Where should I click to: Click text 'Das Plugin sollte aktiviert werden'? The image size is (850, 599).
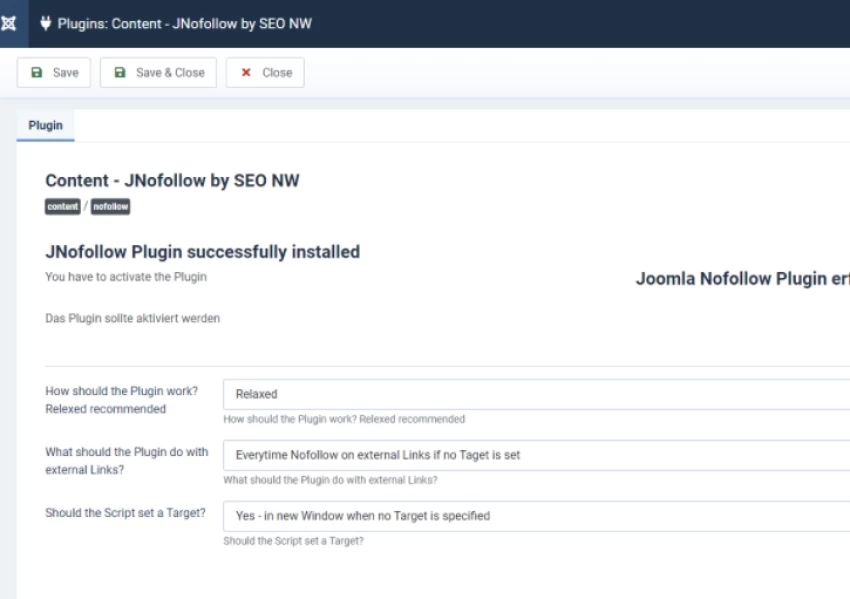click(132, 318)
